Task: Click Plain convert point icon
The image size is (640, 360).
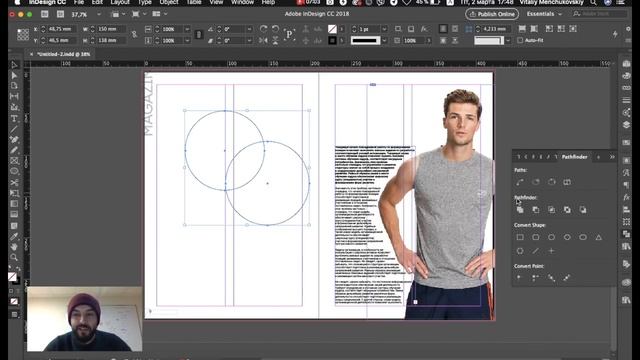Action: click(x=519, y=278)
